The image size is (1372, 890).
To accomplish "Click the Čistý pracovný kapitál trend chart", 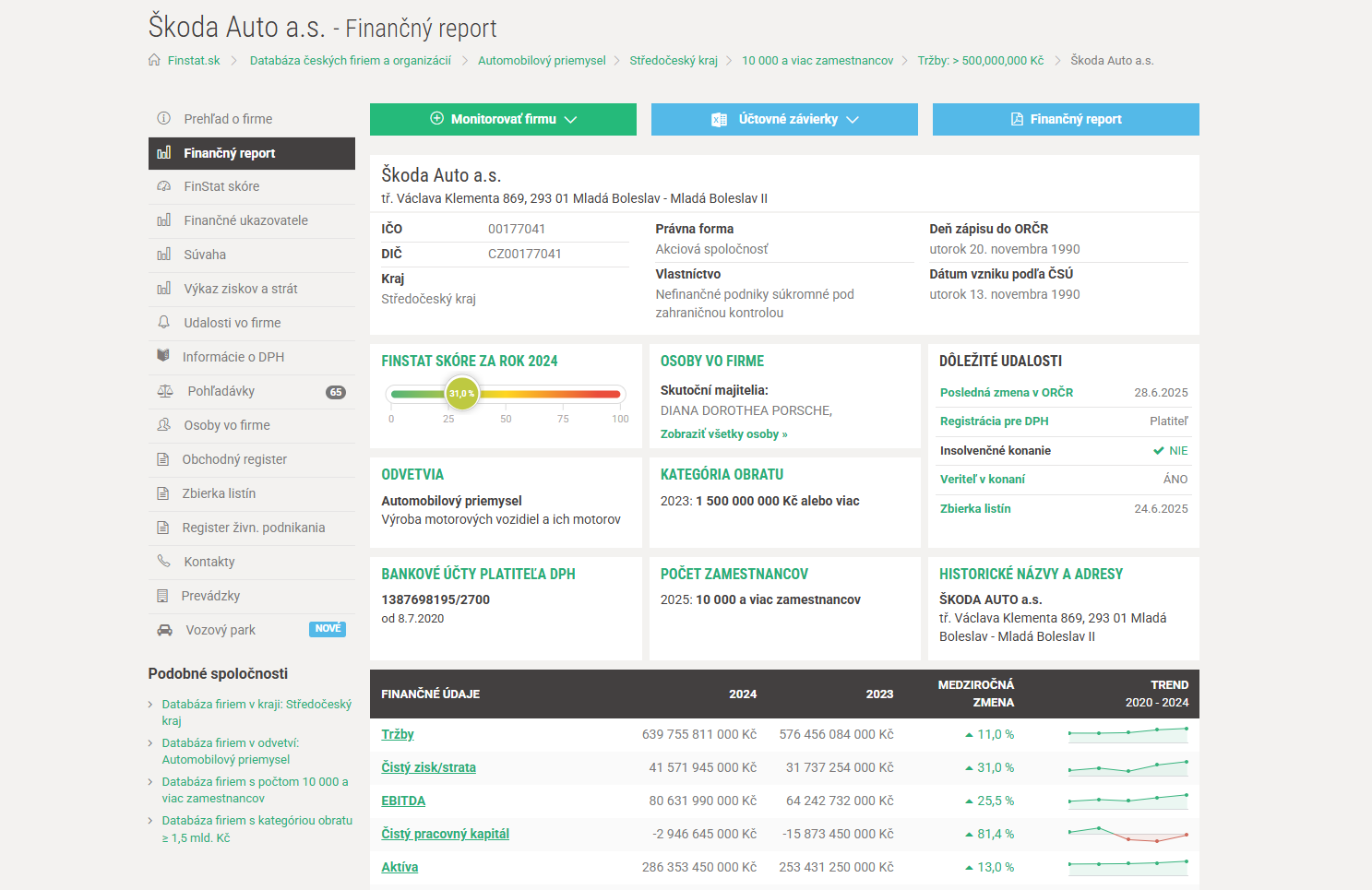I will [x=1127, y=835].
